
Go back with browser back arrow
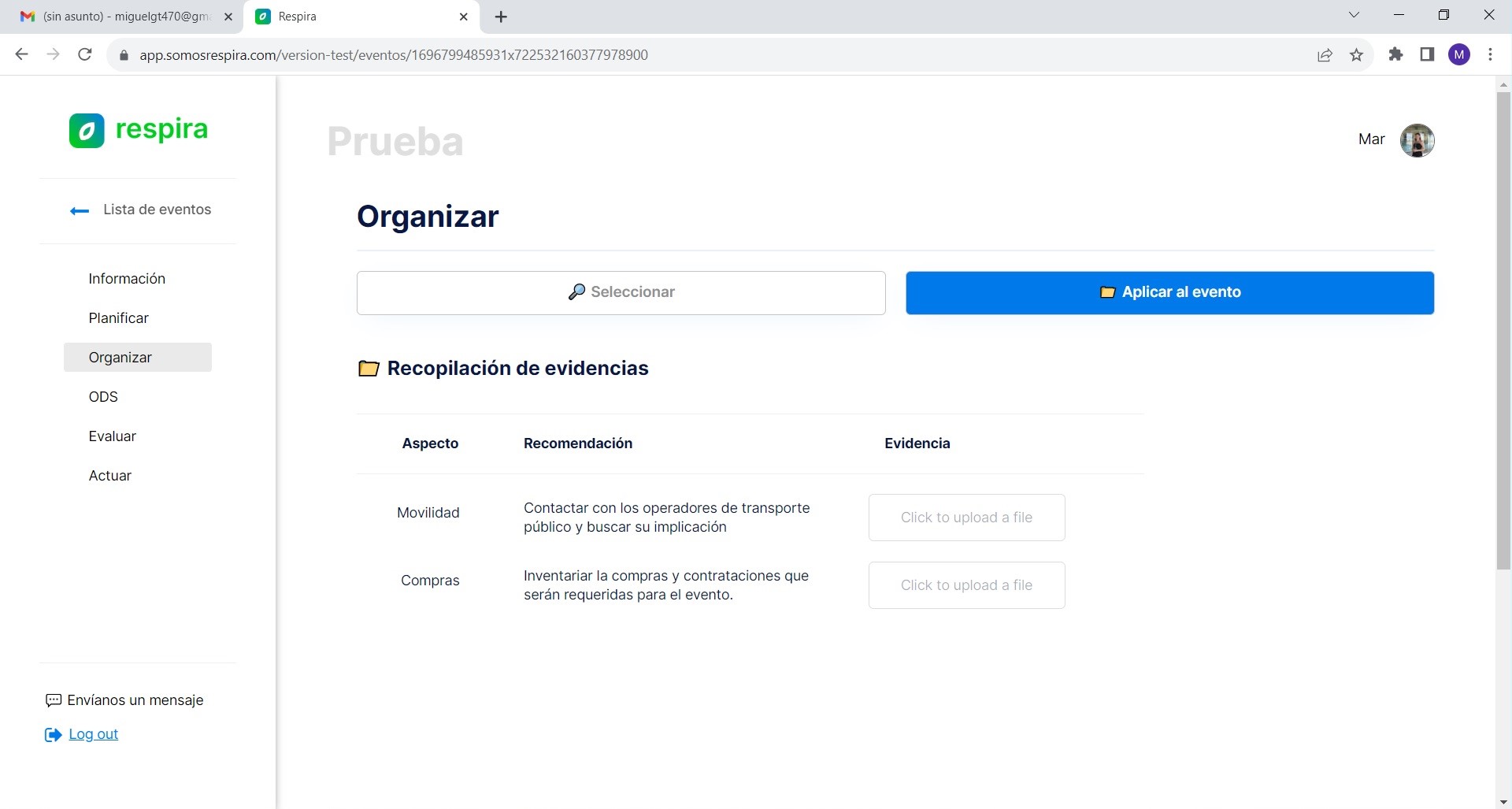(22, 54)
